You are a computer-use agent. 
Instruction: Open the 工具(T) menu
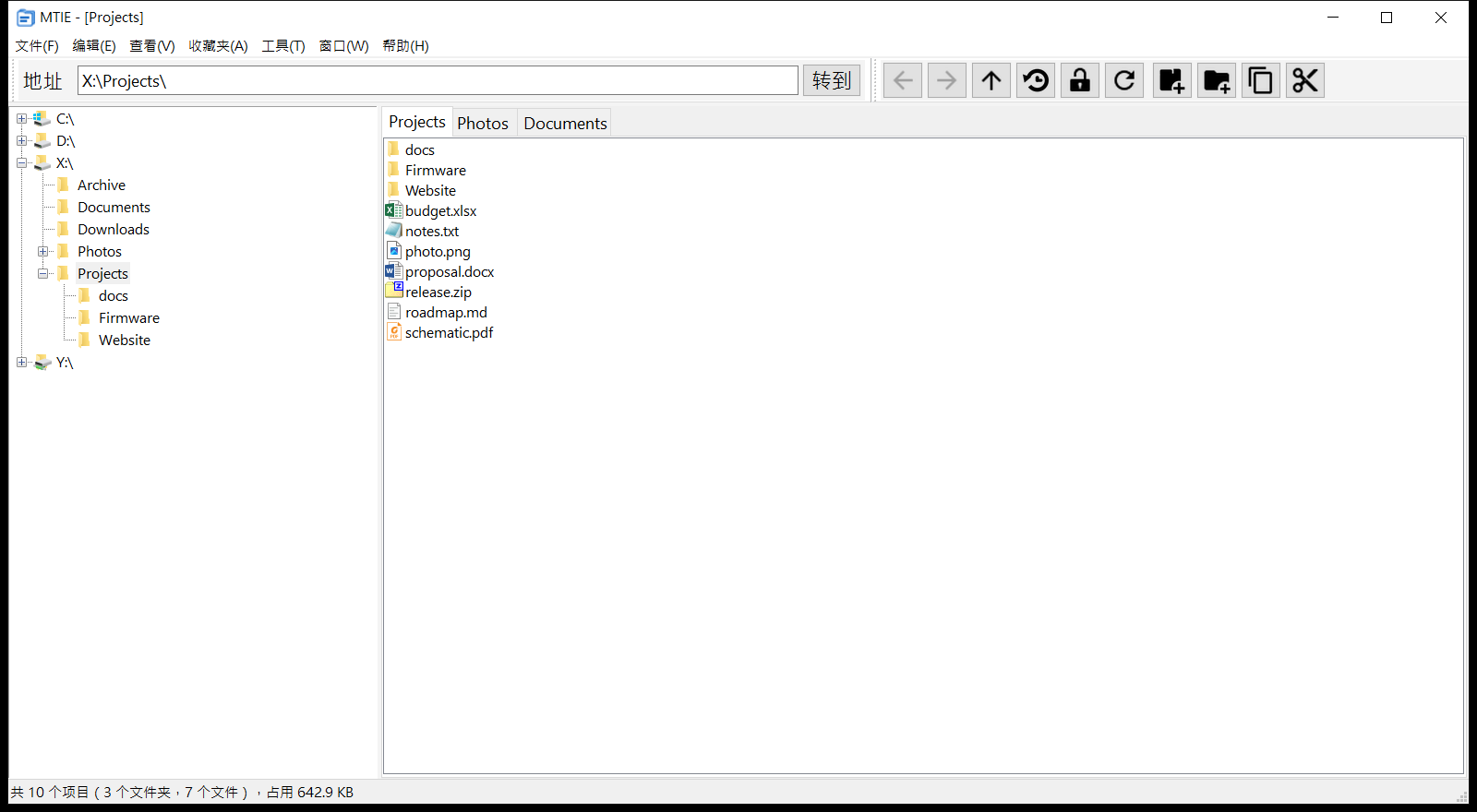pyautogui.click(x=283, y=46)
